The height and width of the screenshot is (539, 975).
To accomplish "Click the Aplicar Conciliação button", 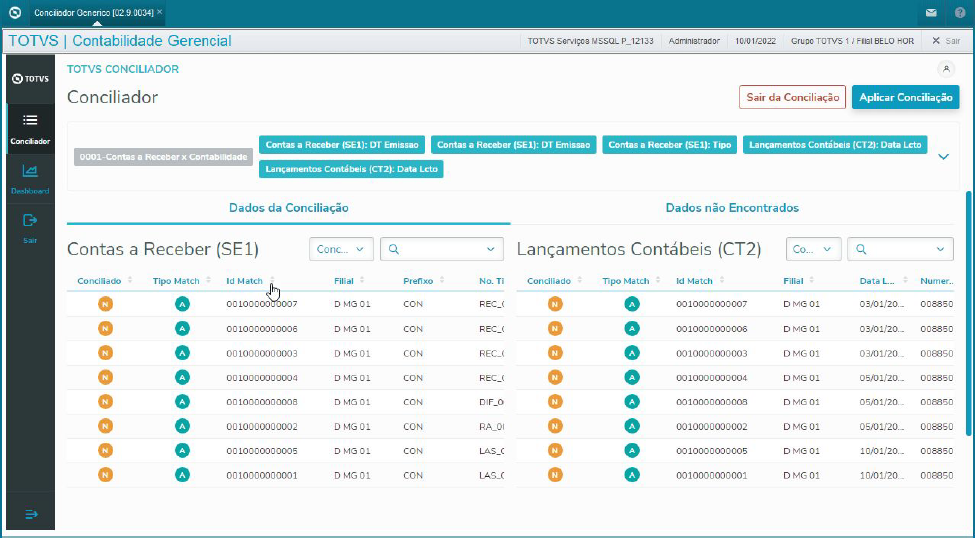I will coord(905,97).
